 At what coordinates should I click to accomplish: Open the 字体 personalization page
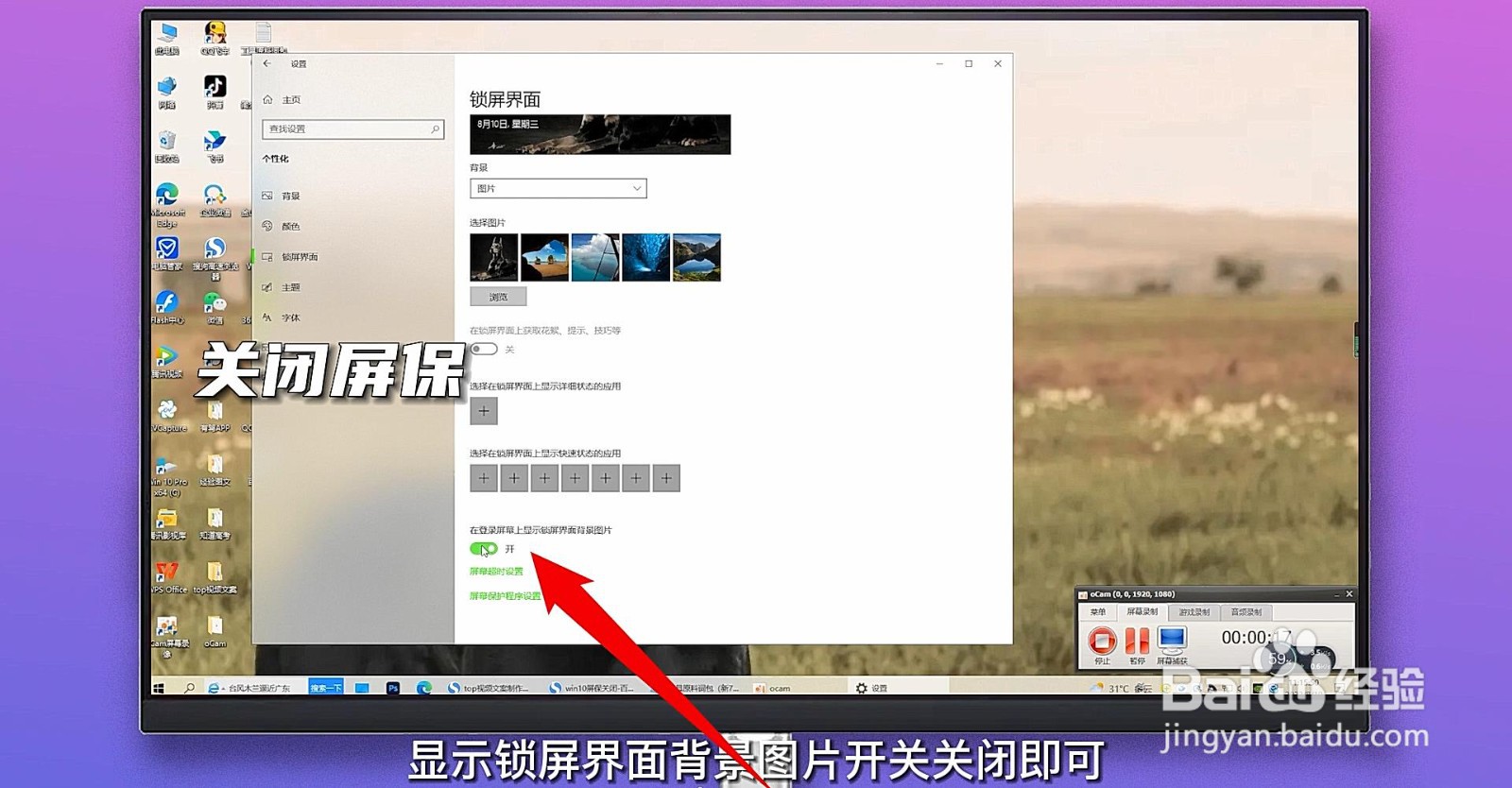[x=282, y=317]
